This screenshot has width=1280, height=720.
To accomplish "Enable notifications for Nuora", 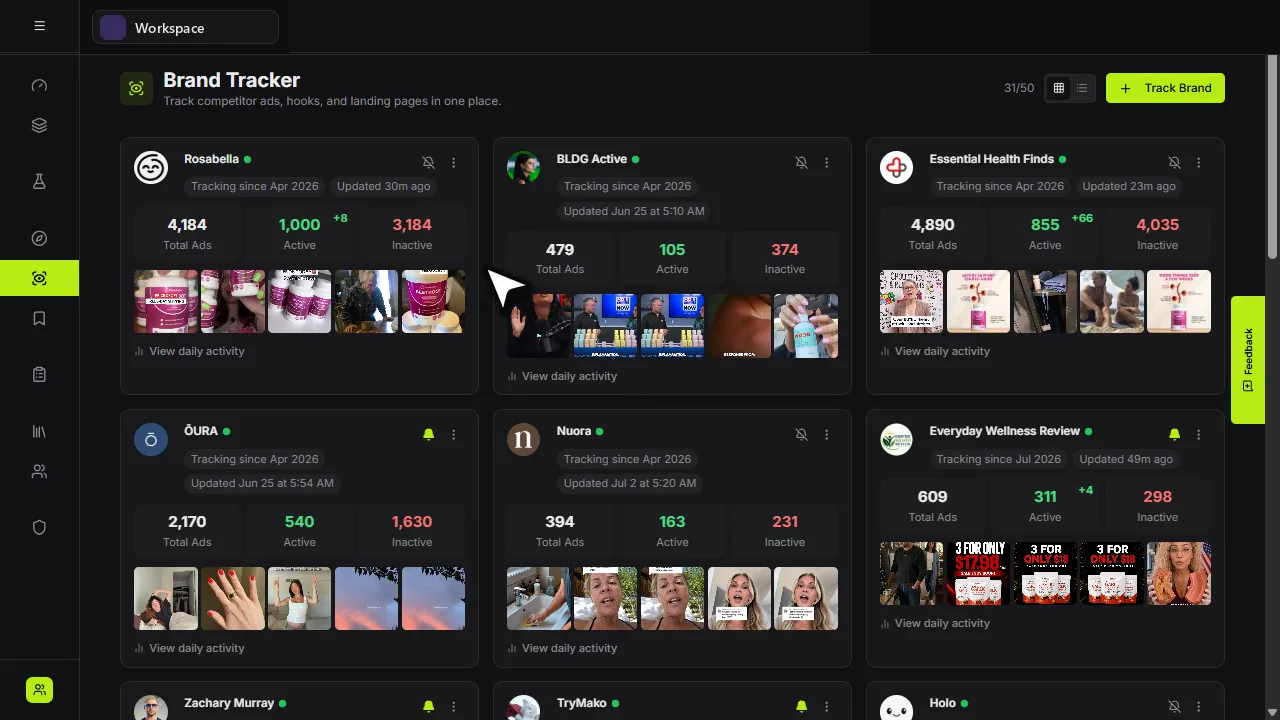I will click(801, 435).
